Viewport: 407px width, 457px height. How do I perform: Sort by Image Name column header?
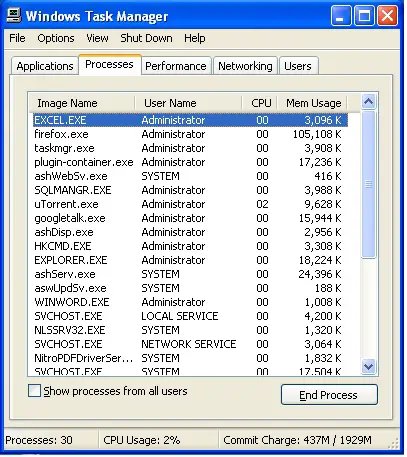(82, 103)
